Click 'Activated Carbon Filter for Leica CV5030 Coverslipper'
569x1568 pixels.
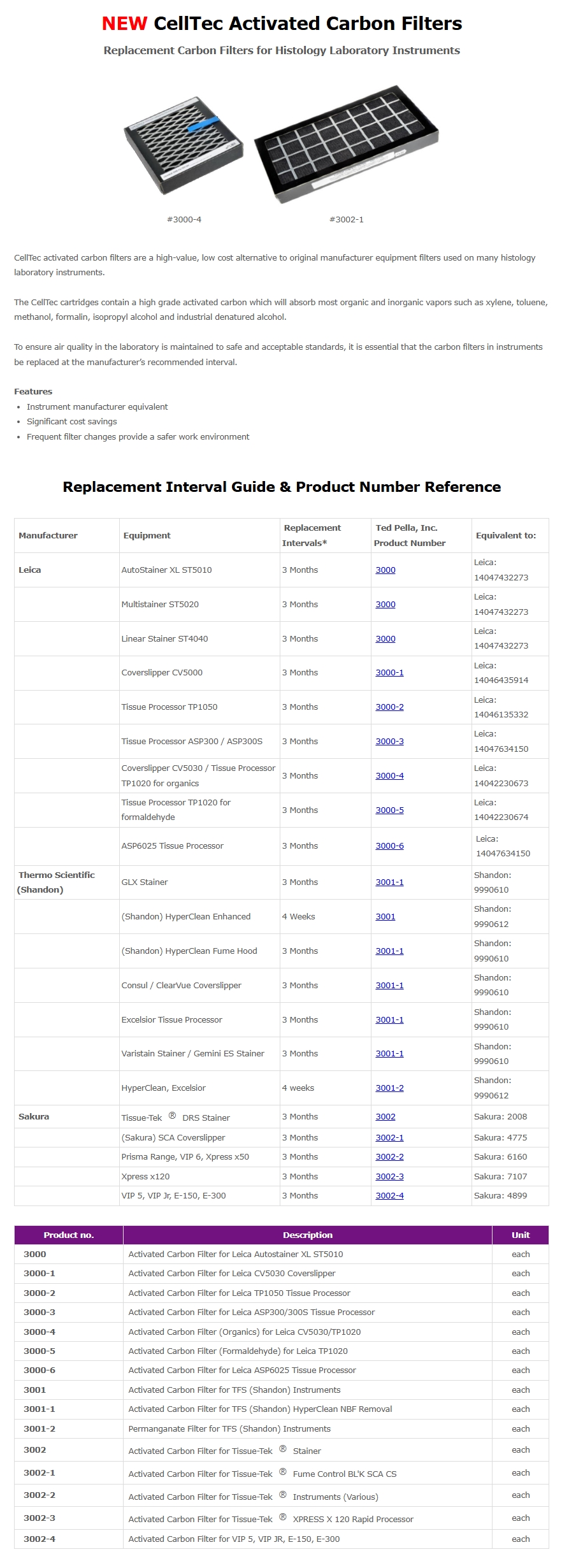232,1274
